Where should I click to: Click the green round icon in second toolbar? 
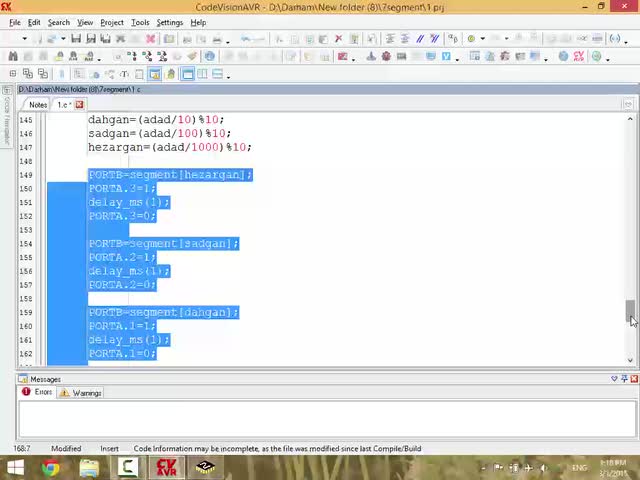point(597,56)
